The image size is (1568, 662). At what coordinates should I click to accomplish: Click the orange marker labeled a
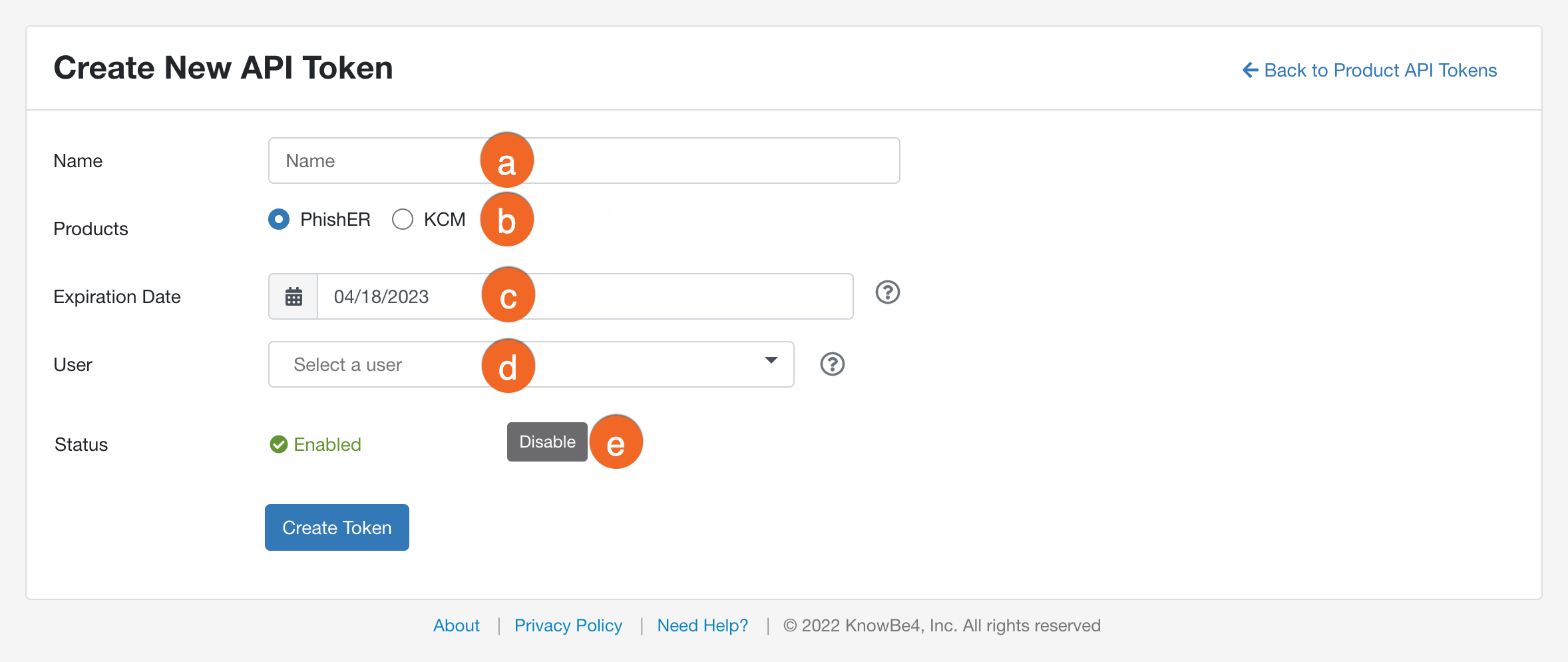(x=506, y=160)
